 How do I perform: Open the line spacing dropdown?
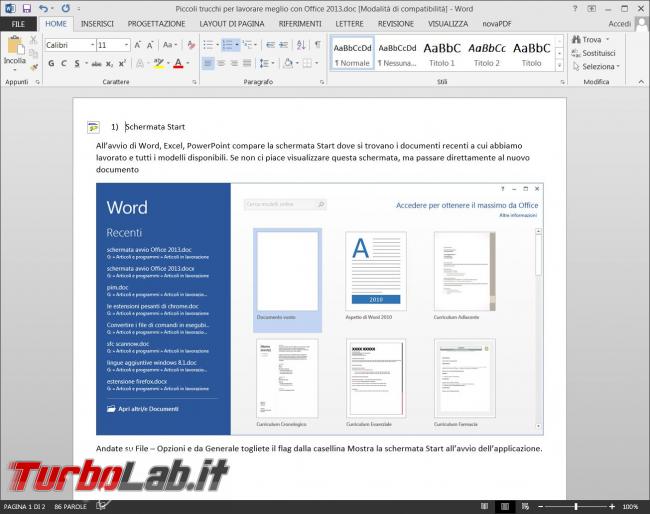coord(267,63)
